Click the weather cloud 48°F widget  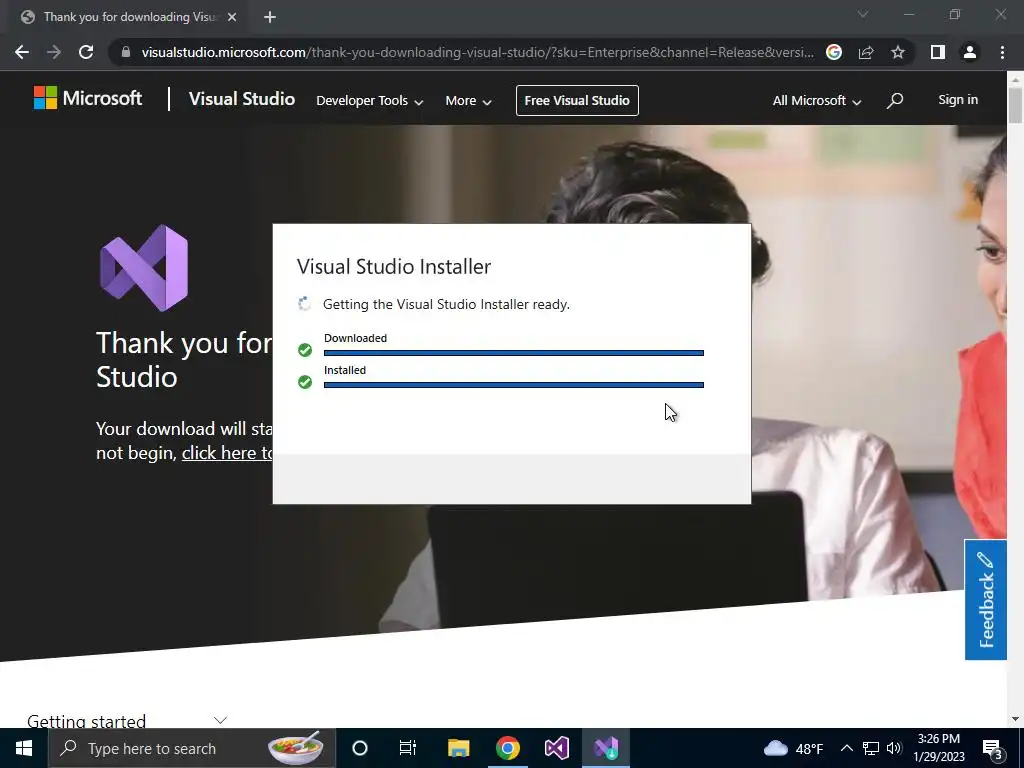[x=793, y=748]
